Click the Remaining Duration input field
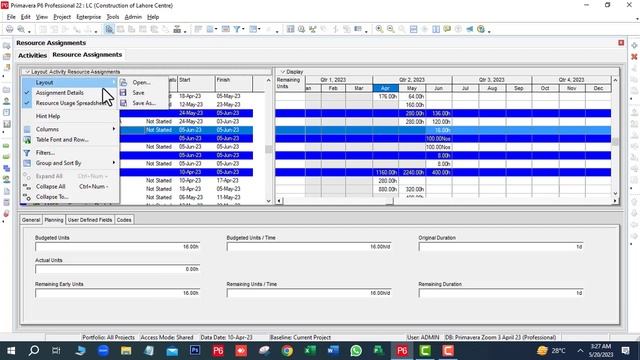Image resolution: width=640 pixels, height=360 pixels. coord(501,293)
